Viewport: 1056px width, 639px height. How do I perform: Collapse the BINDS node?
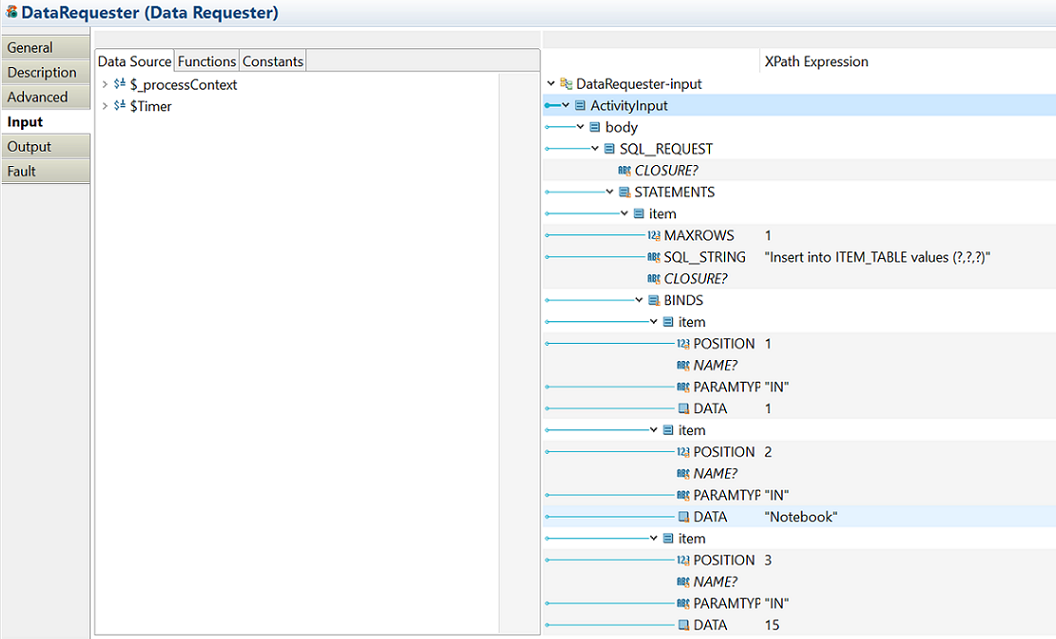640,301
